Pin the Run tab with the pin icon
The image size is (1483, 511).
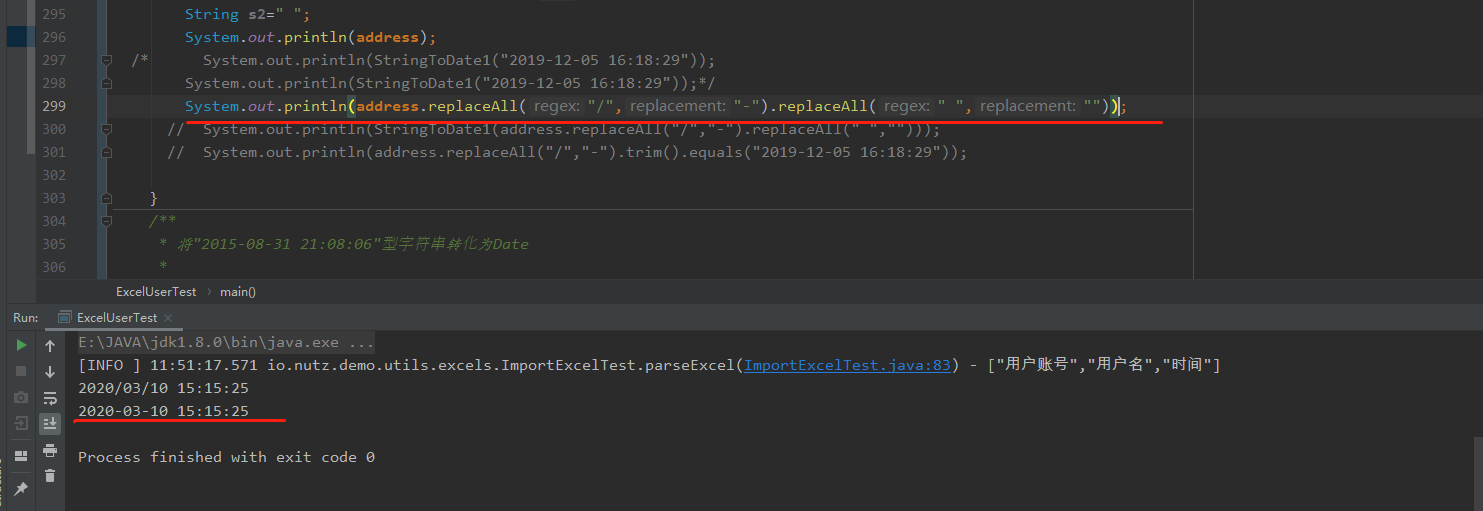tap(21, 489)
